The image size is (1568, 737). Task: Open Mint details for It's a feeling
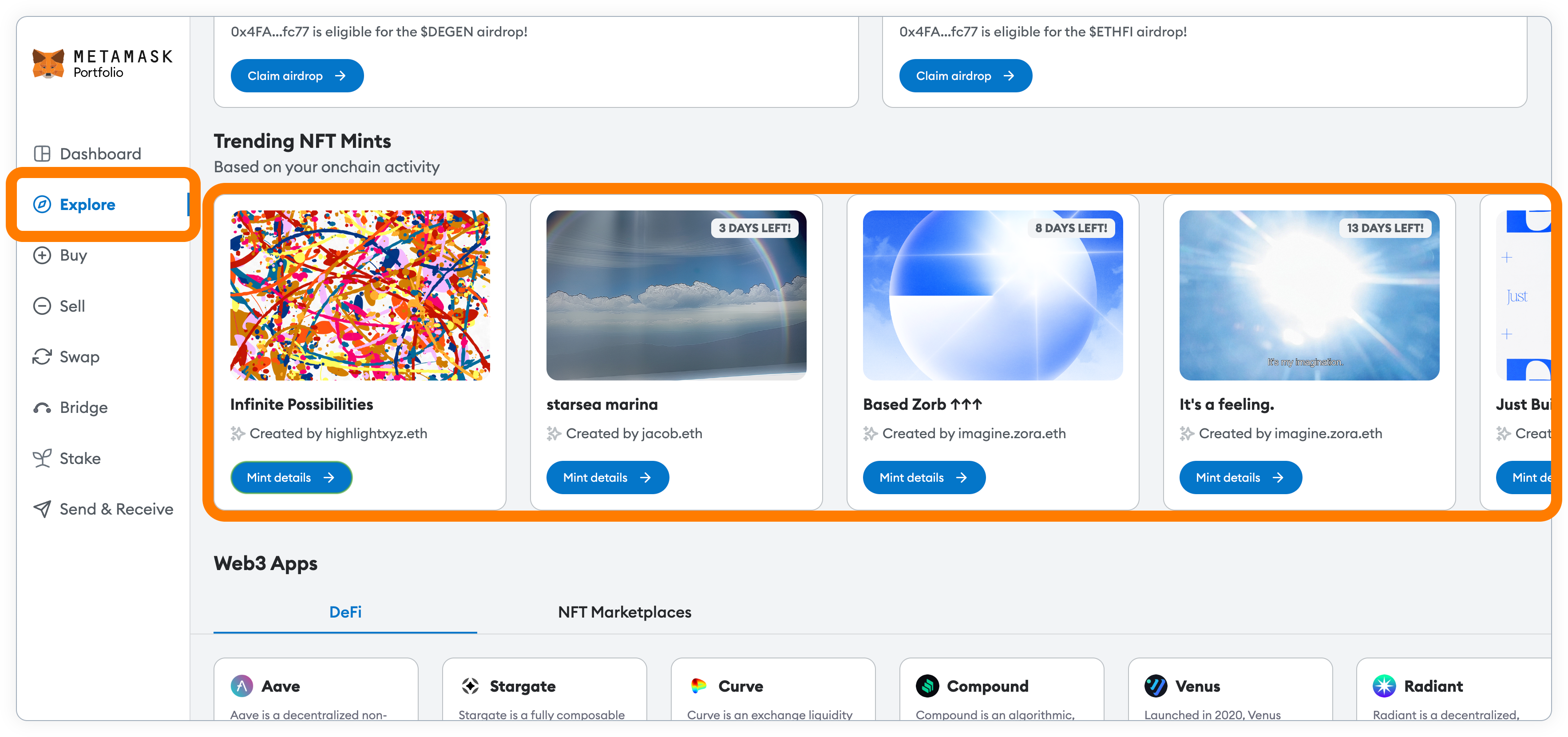[x=1240, y=477]
